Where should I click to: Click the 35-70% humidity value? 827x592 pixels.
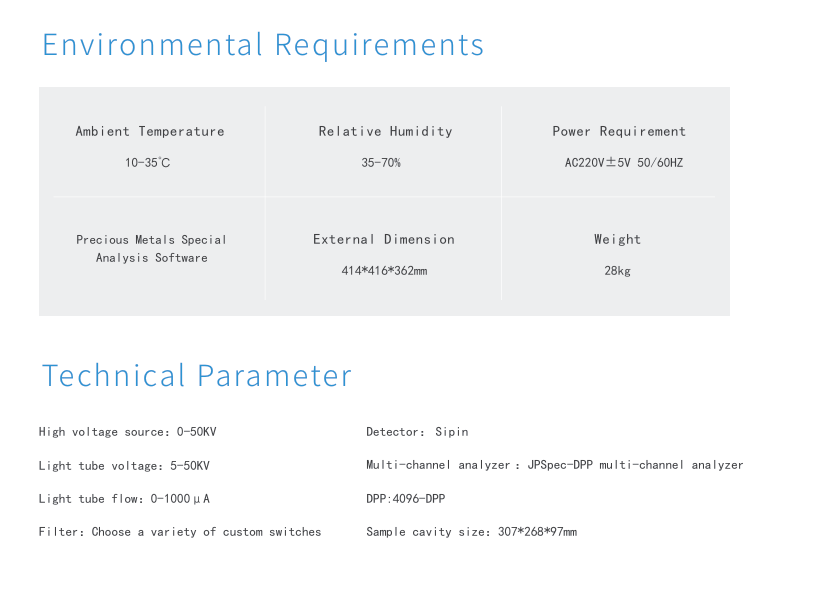pos(381,163)
